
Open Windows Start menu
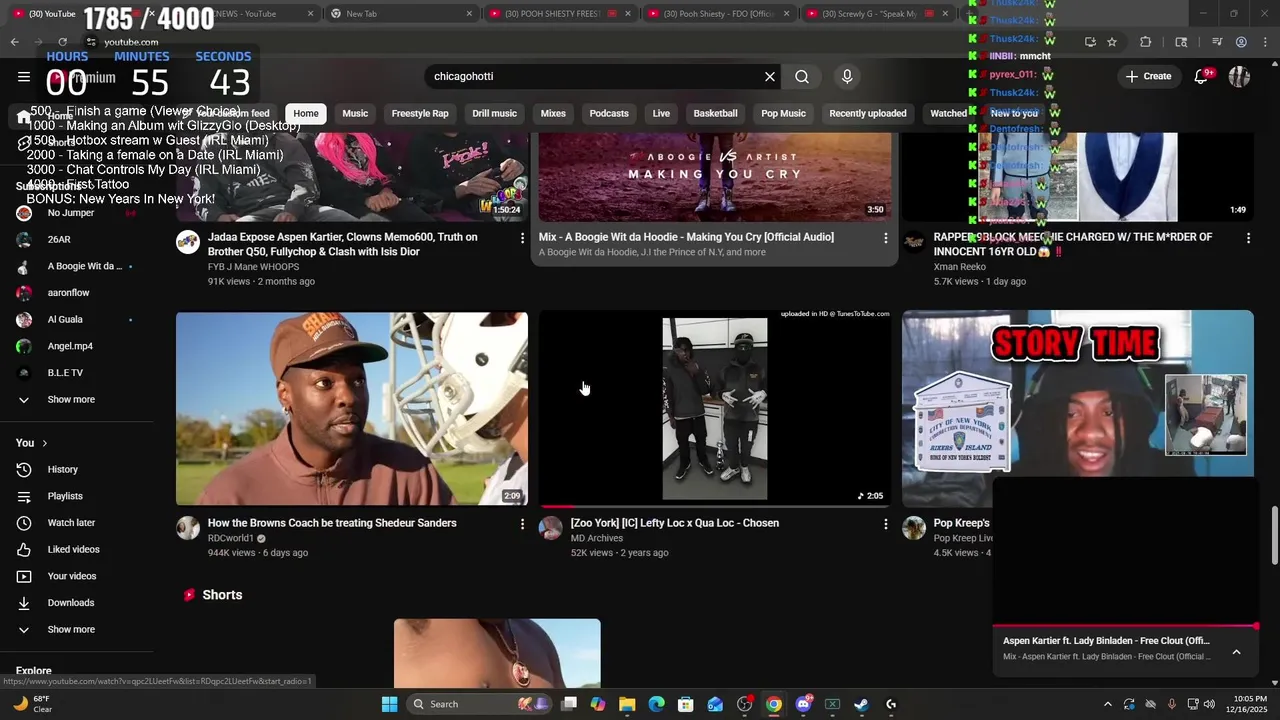click(389, 704)
